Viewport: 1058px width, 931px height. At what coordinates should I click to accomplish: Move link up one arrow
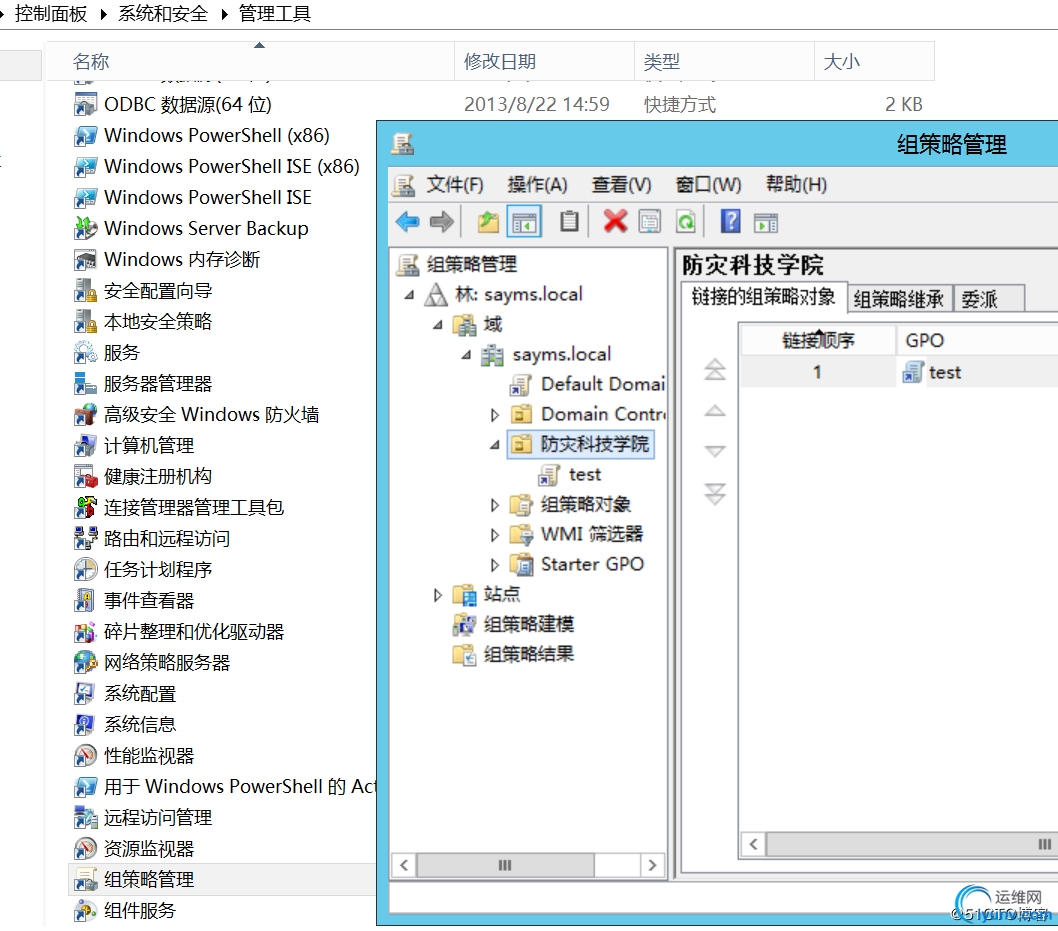click(x=715, y=410)
